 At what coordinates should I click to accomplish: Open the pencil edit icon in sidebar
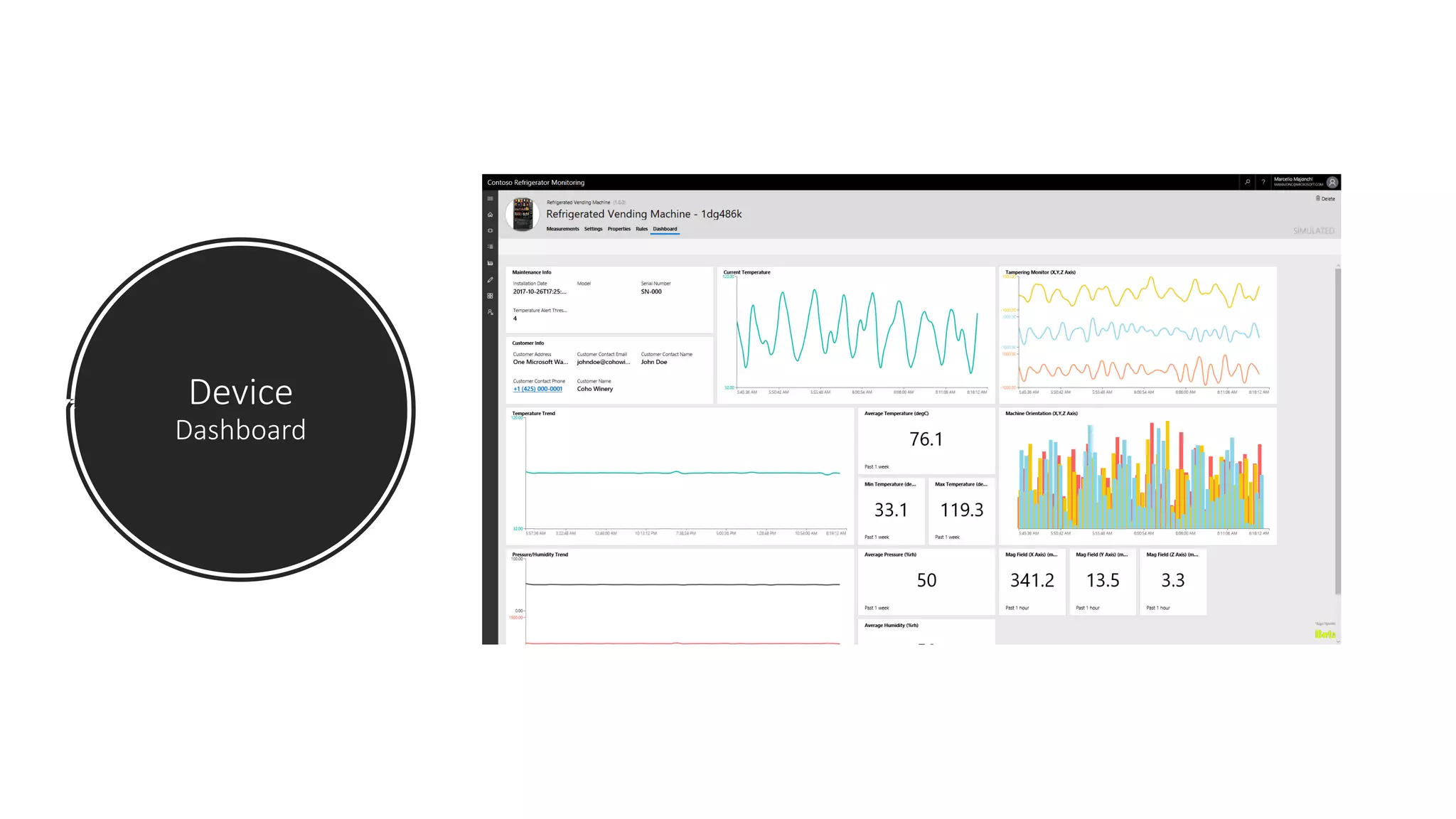[x=490, y=279]
